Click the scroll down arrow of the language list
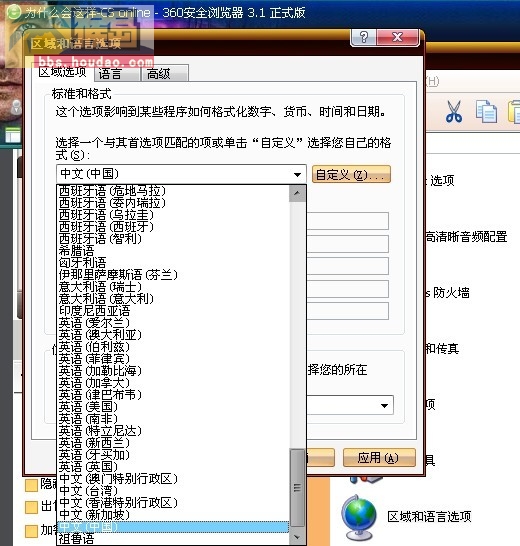 [x=297, y=537]
